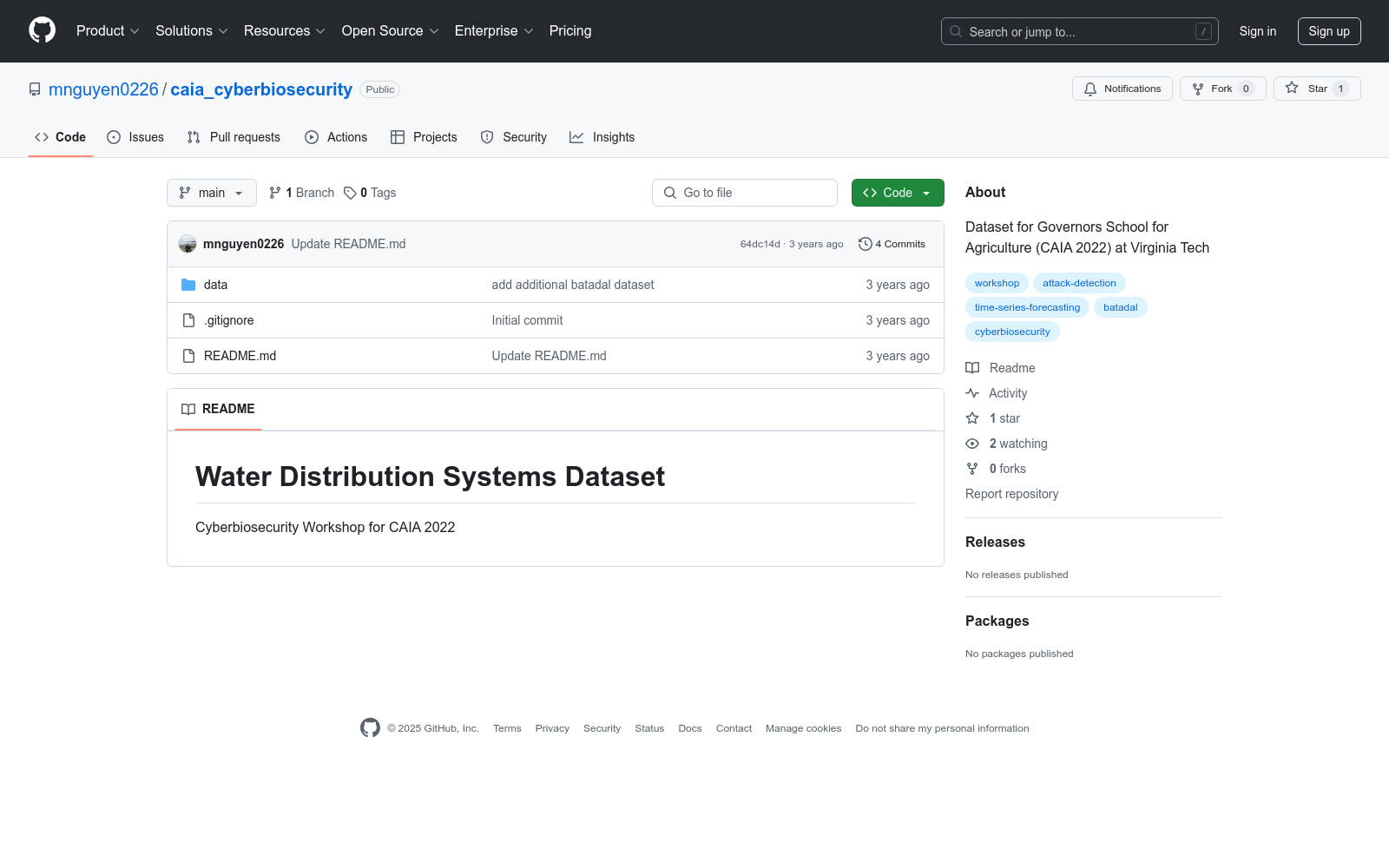Open the Product menu
This screenshot has width=1389, height=868.
pos(108,30)
